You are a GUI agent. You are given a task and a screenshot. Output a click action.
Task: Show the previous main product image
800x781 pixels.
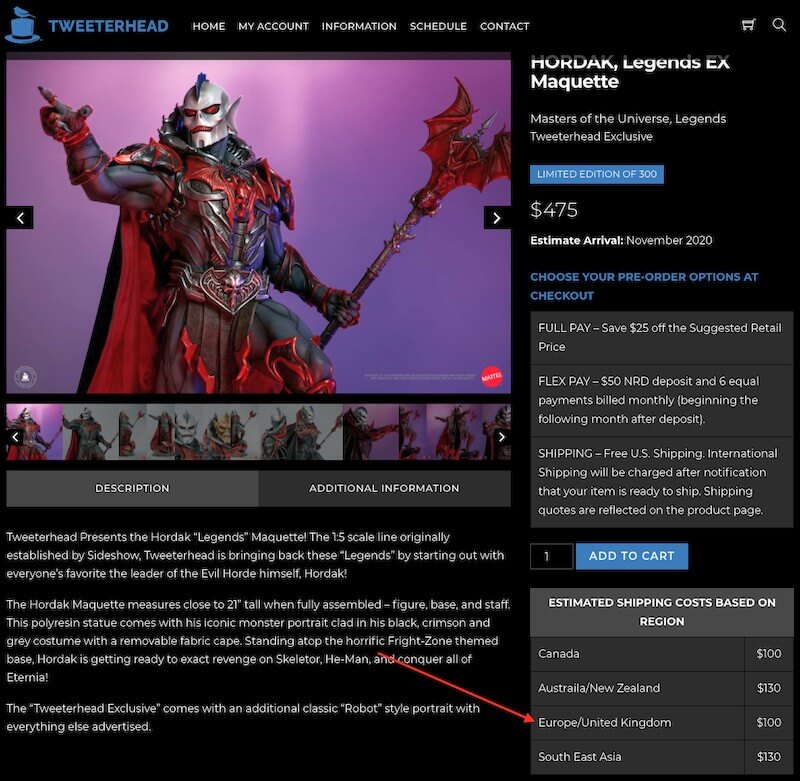[x=20, y=218]
